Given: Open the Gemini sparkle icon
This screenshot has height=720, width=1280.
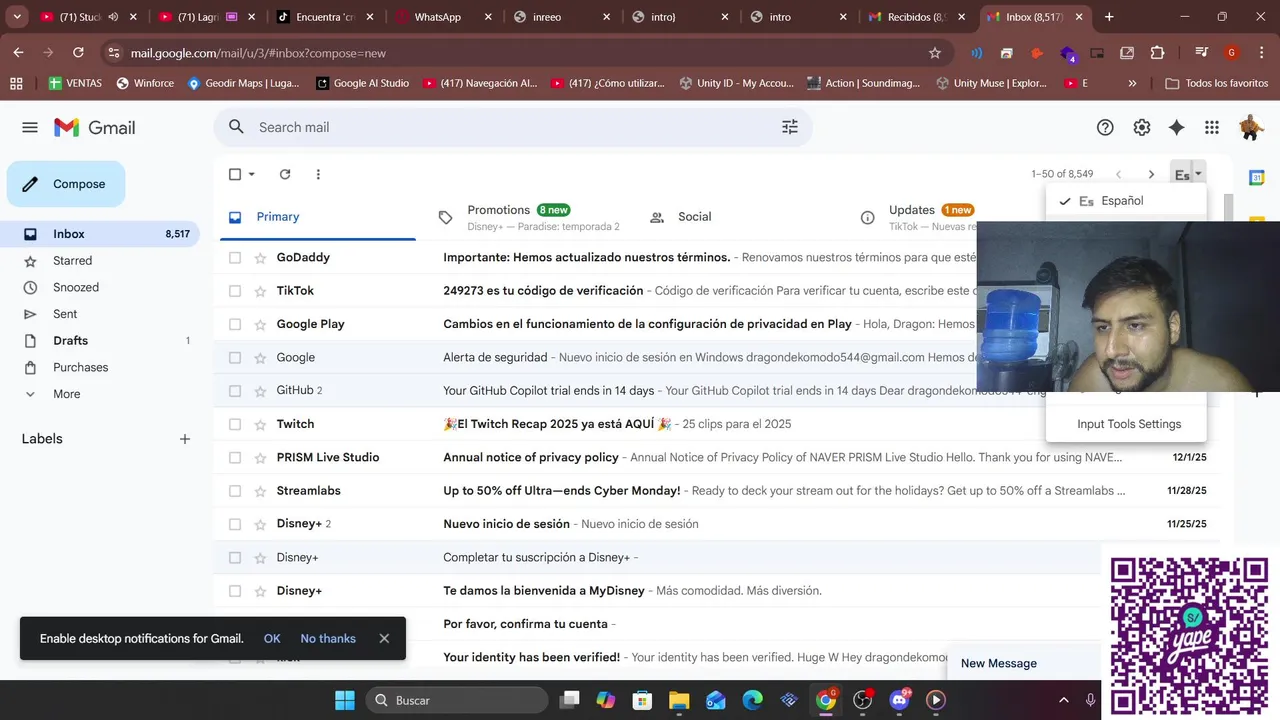Looking at the screenshot, I should [x=1177, y=127].
